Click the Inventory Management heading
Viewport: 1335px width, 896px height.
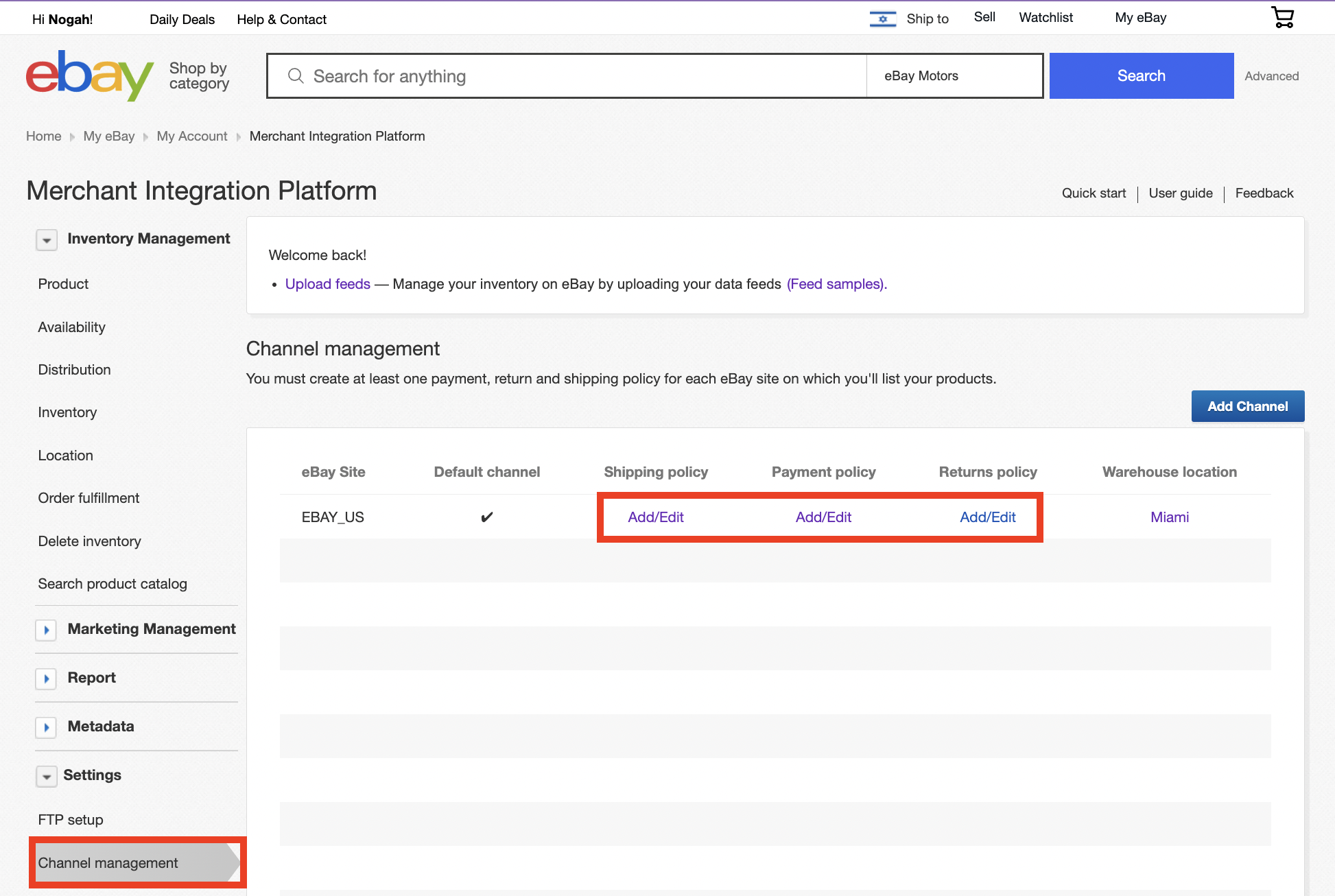pos(149,239)
